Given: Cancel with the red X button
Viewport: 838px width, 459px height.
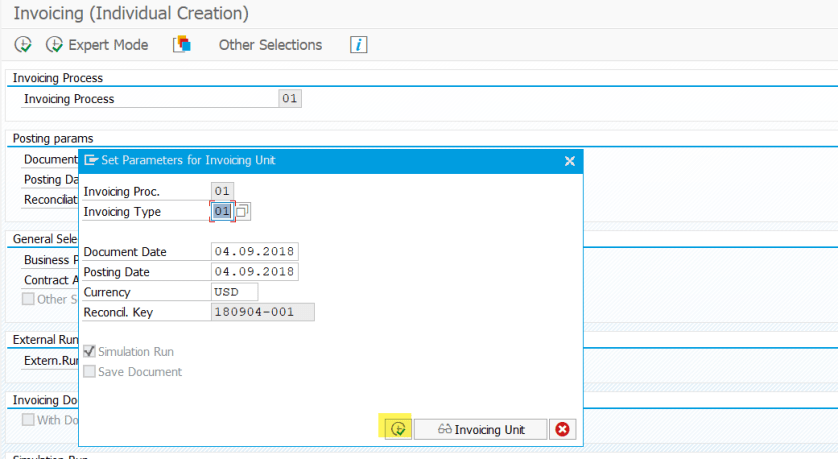Looking at the screenshot, I should point(562,429).
